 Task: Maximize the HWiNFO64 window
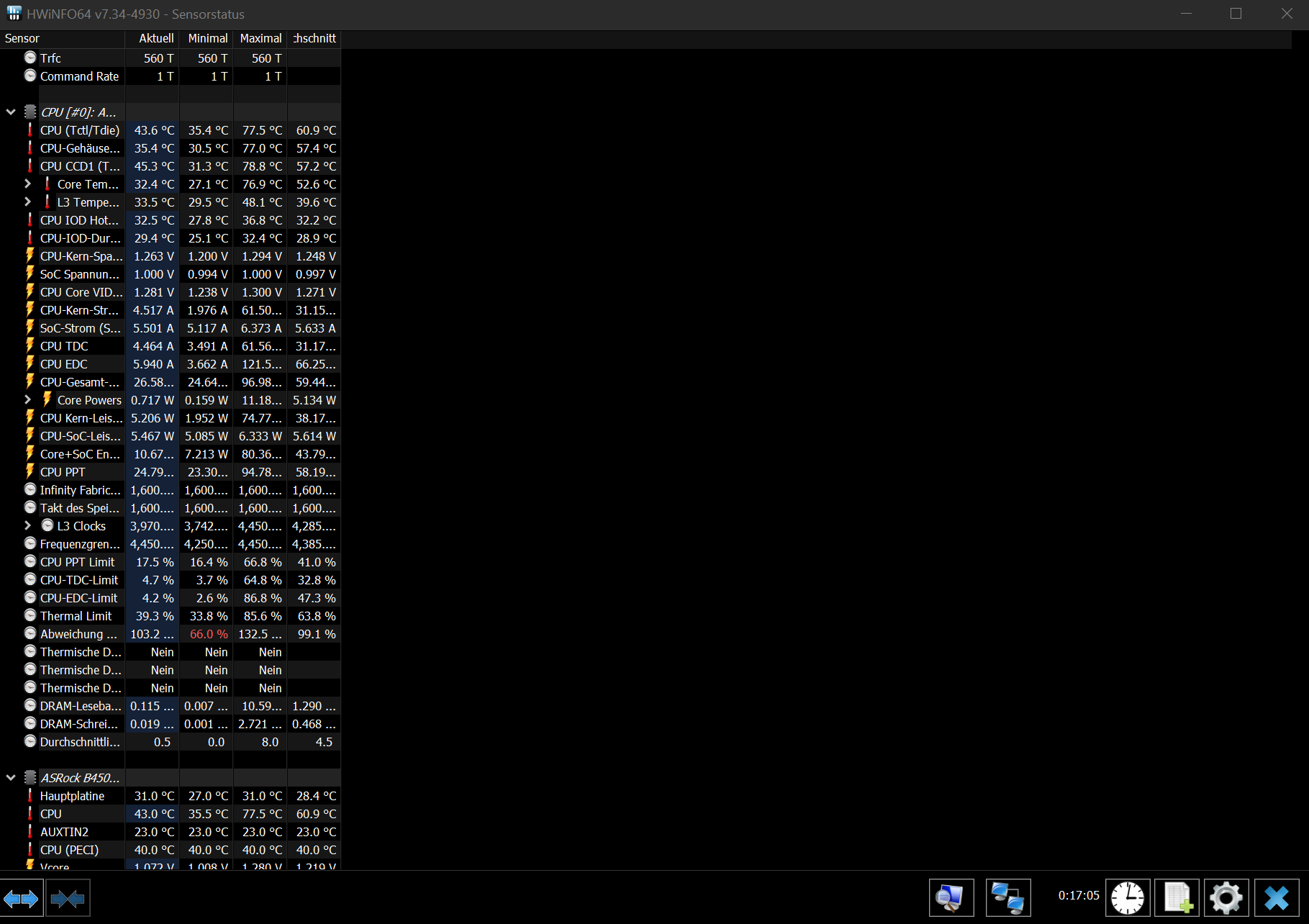pyautogui.click(x=1236, y=13)
